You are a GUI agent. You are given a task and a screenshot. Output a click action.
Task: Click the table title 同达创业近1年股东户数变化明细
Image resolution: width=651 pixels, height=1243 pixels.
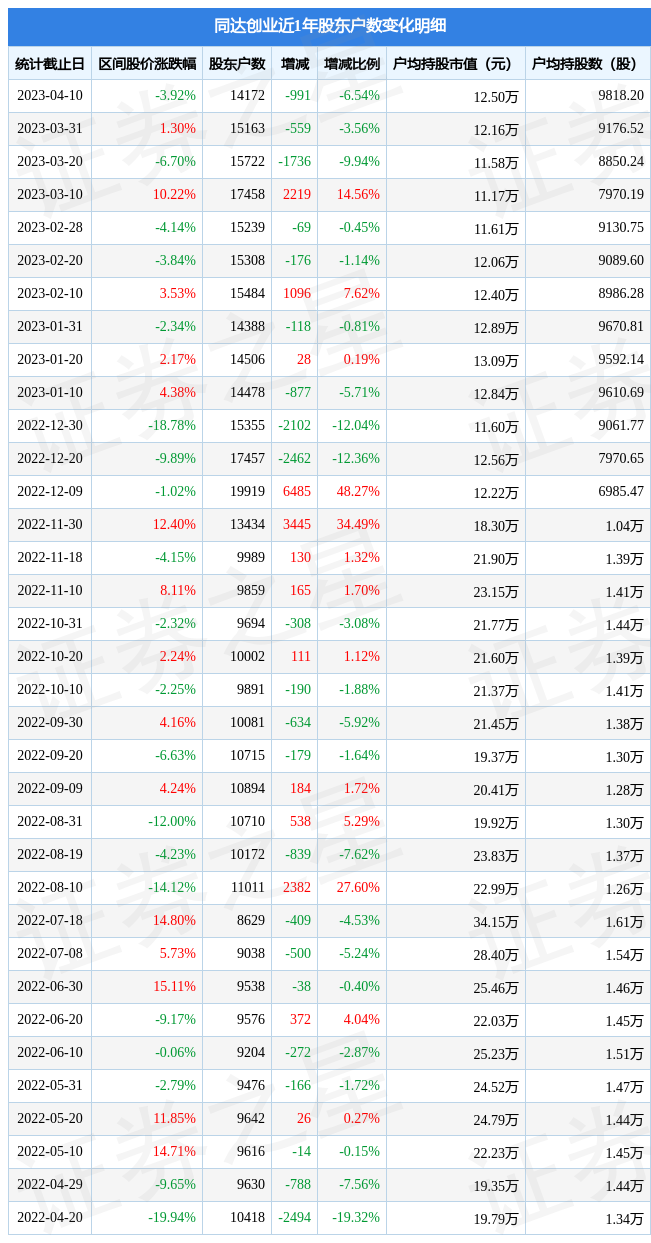329,26
